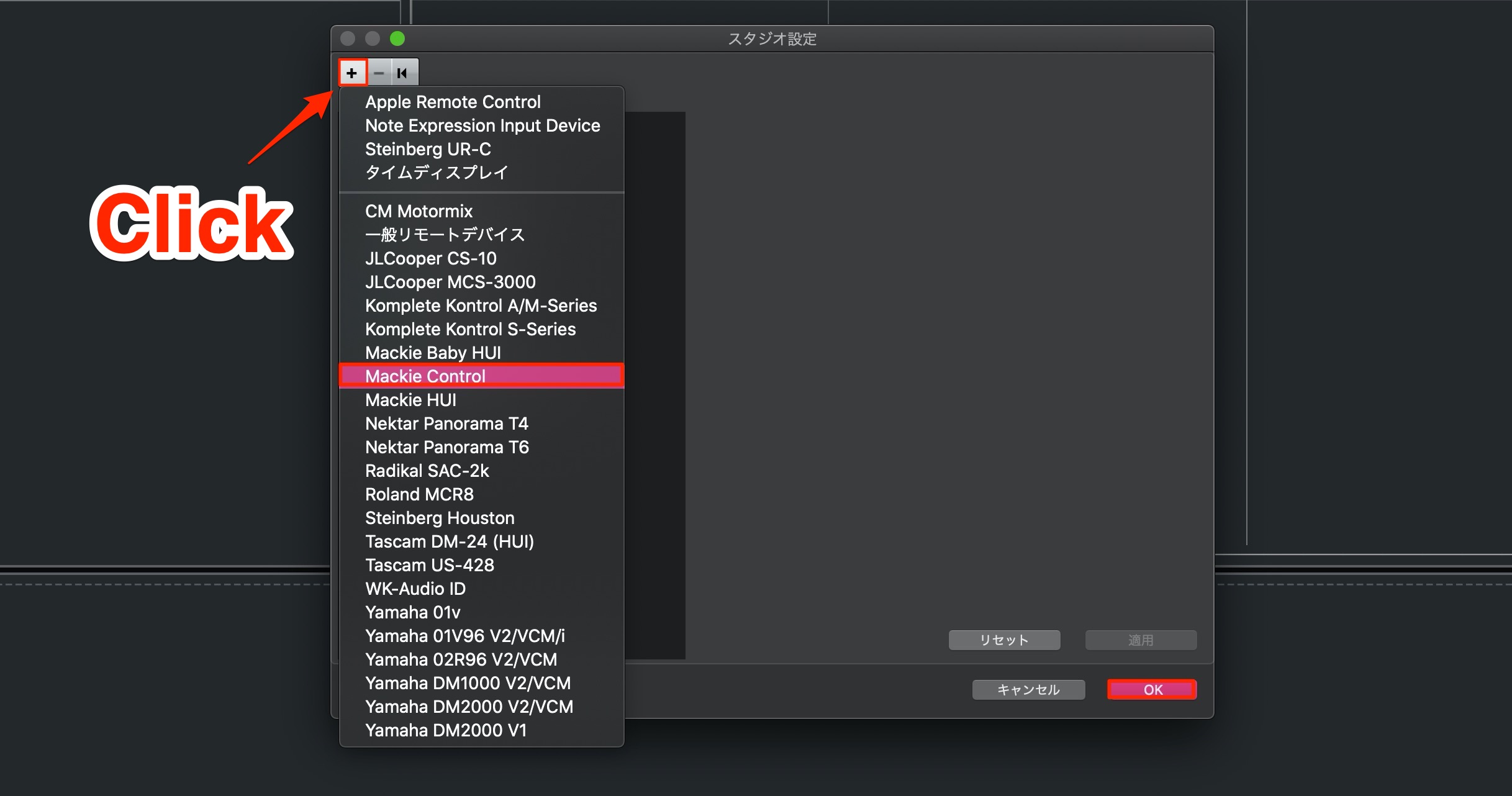
Task: Click the plus add device button
Action: click(352, 73)
